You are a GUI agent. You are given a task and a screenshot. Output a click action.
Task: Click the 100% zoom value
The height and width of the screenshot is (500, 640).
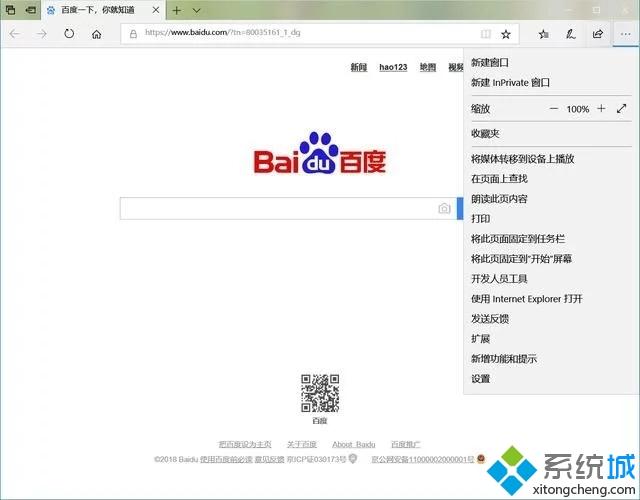[x=578, y=109]
